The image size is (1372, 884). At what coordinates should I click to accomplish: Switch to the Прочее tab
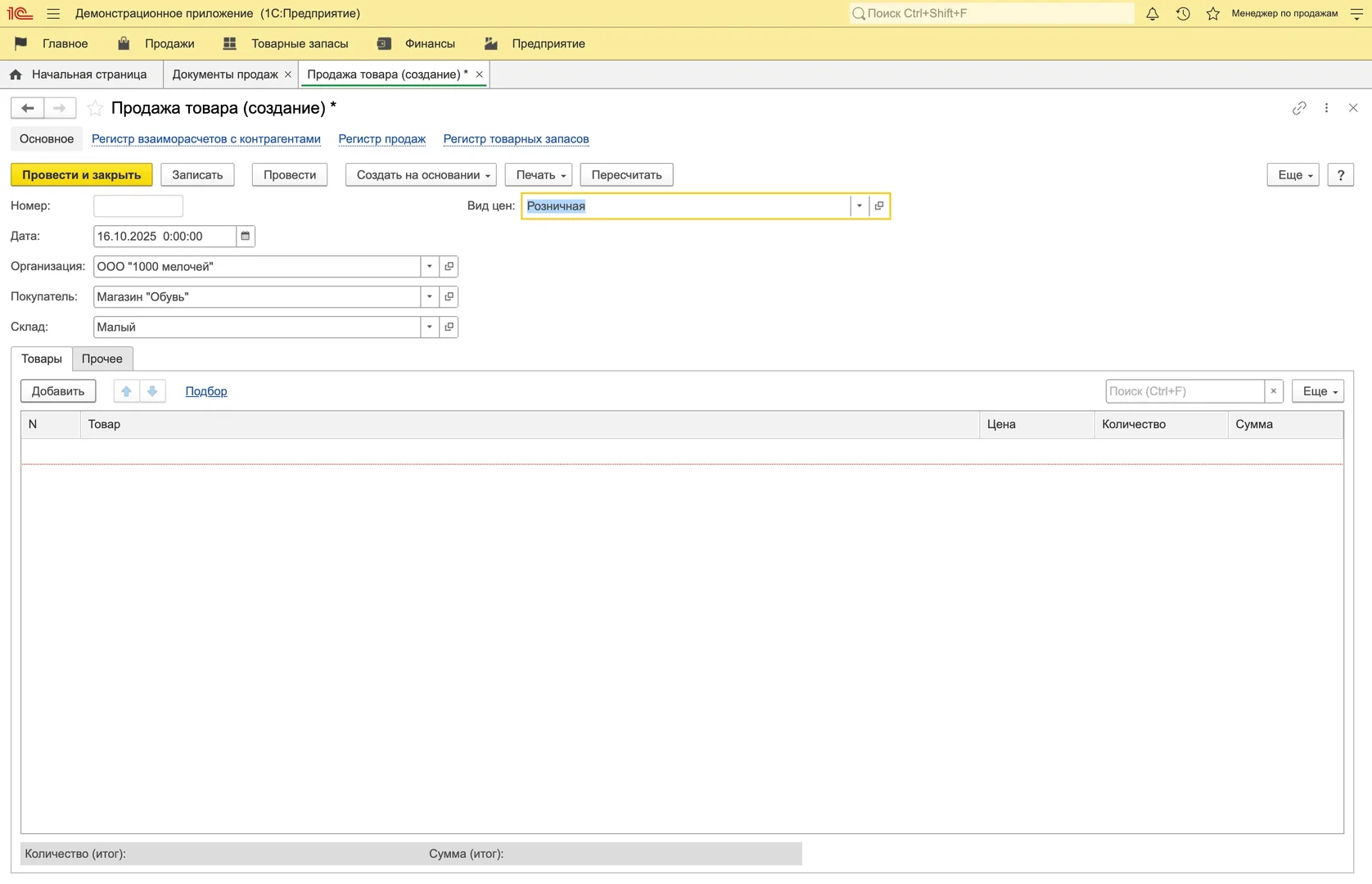tap(102, 359)
